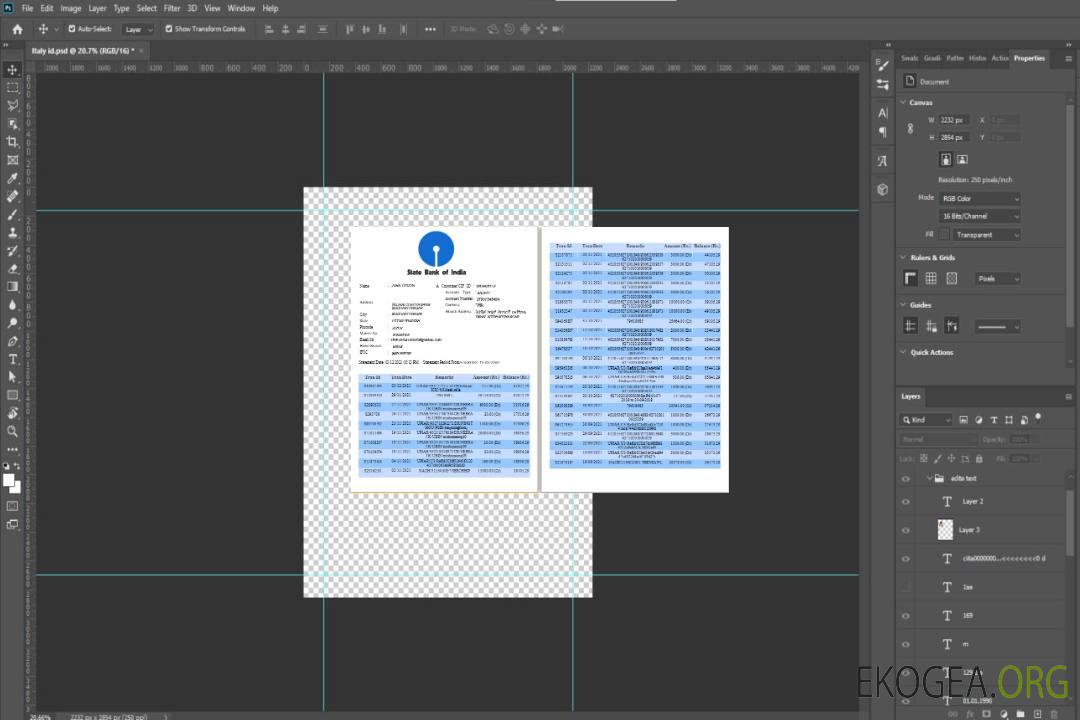This screenshot has height=720, width=1080.
Task: Click the foreground color swatch
Action: (x=9, y=481)
